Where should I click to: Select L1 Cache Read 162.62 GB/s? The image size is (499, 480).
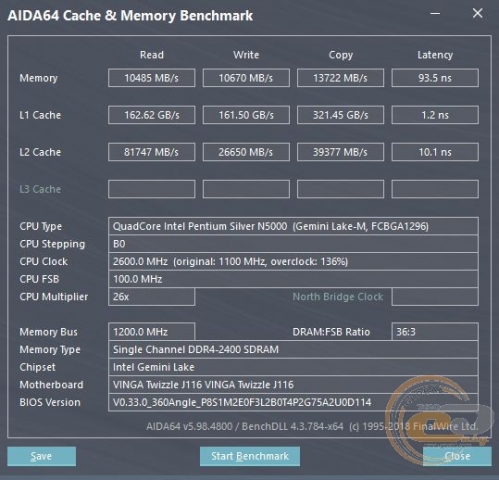(x=152, y=115)
